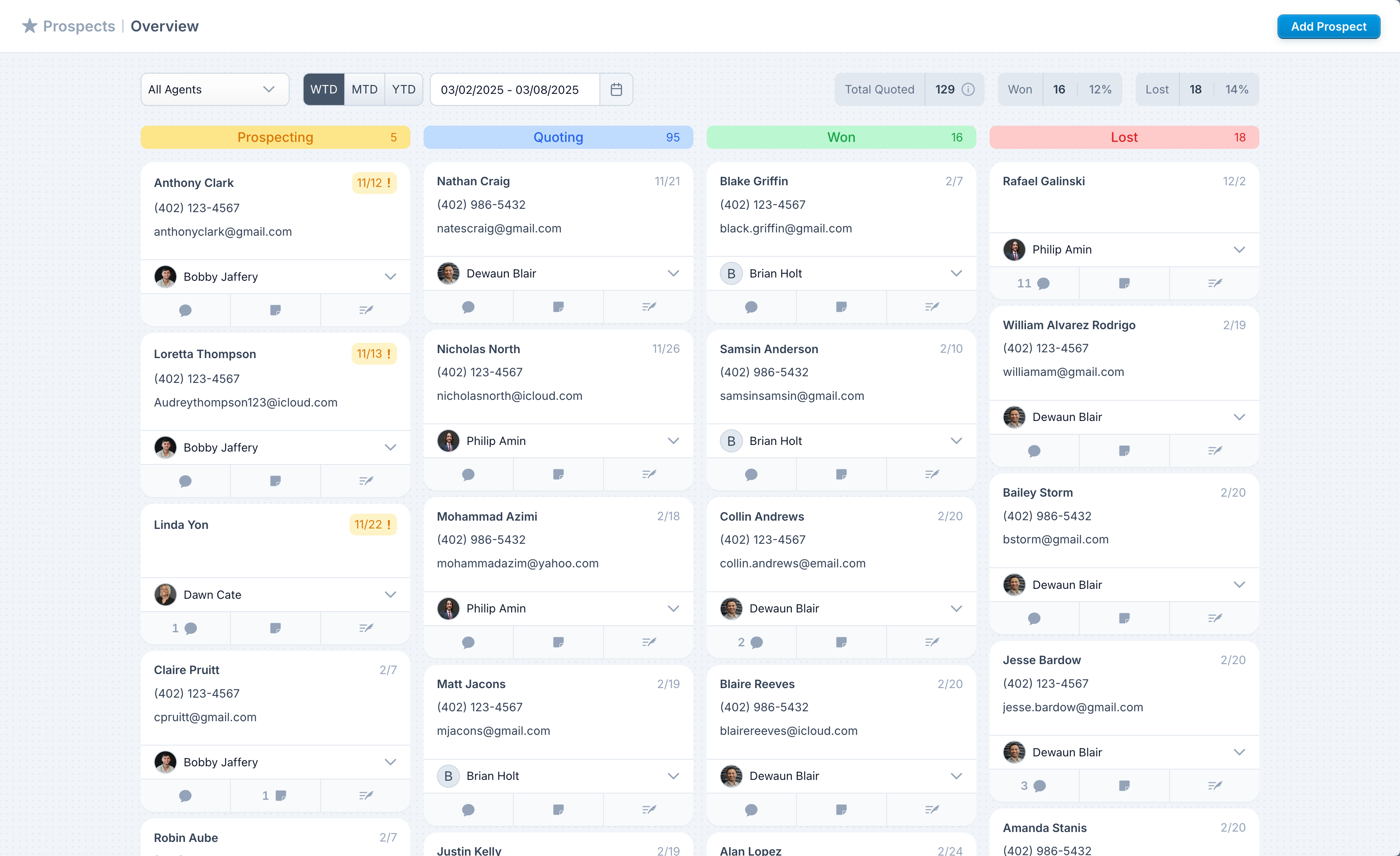Viewport: 1400px width, 856px height.
Task: Select the Lost column header
Action: tap(1124, 137)
